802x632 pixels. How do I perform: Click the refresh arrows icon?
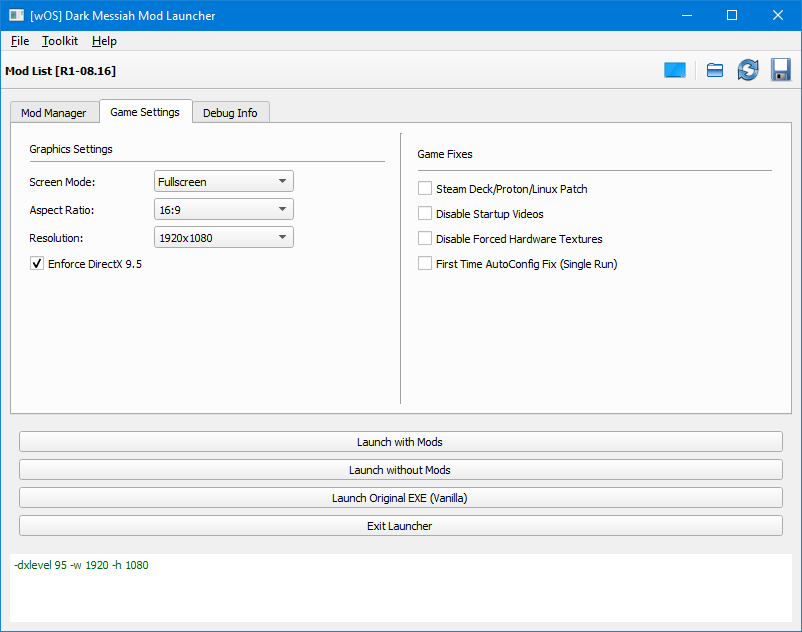point(748,70)
